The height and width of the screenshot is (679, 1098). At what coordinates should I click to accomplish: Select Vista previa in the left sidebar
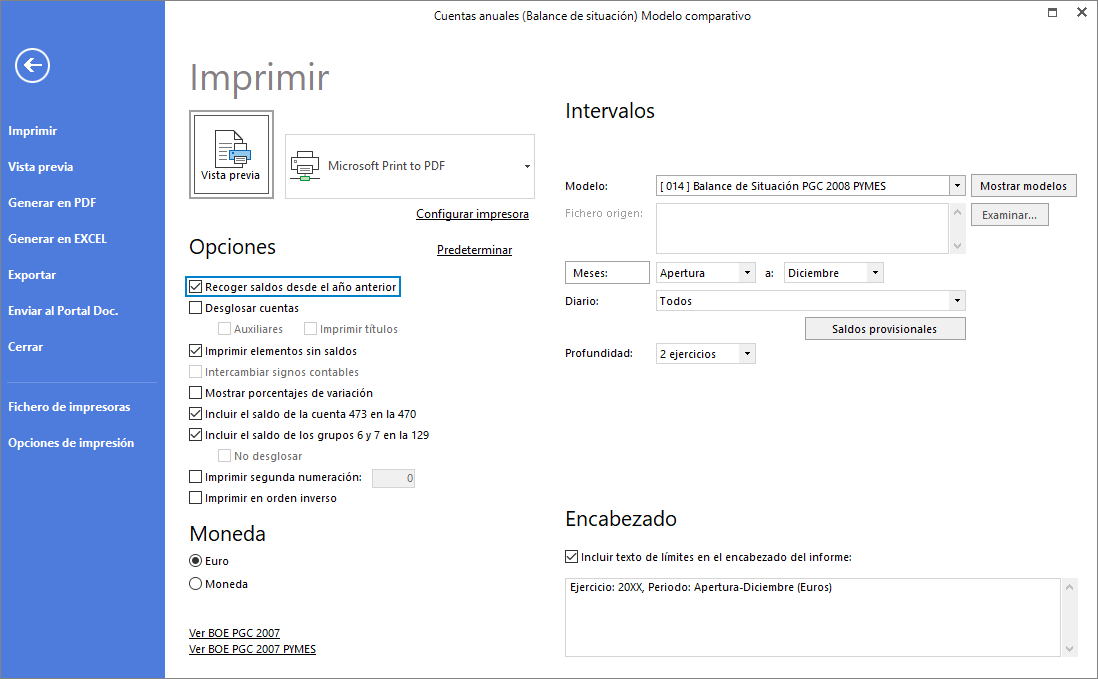41,167
